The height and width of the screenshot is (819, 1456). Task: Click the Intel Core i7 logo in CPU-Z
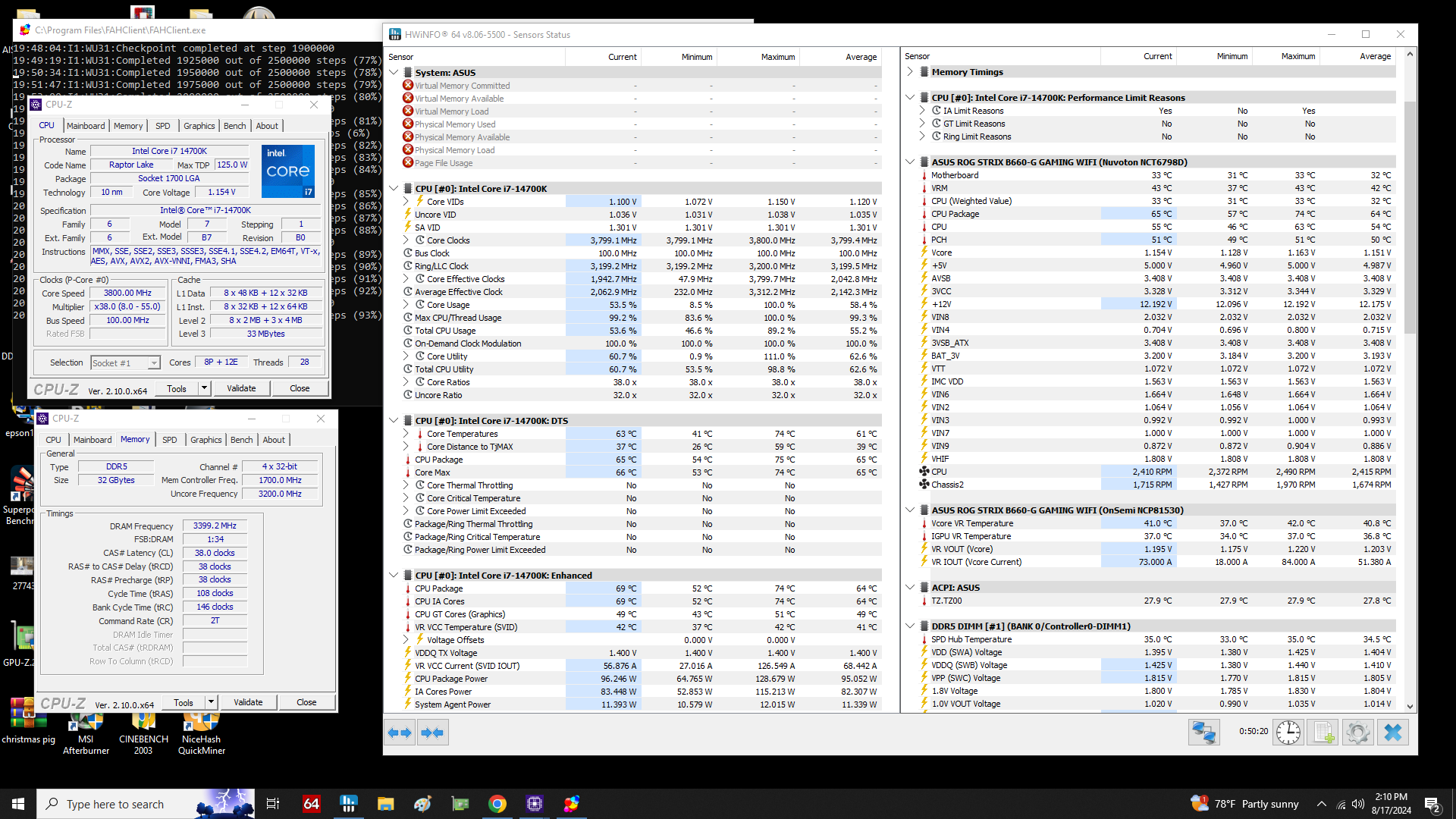tap(288, 171)
